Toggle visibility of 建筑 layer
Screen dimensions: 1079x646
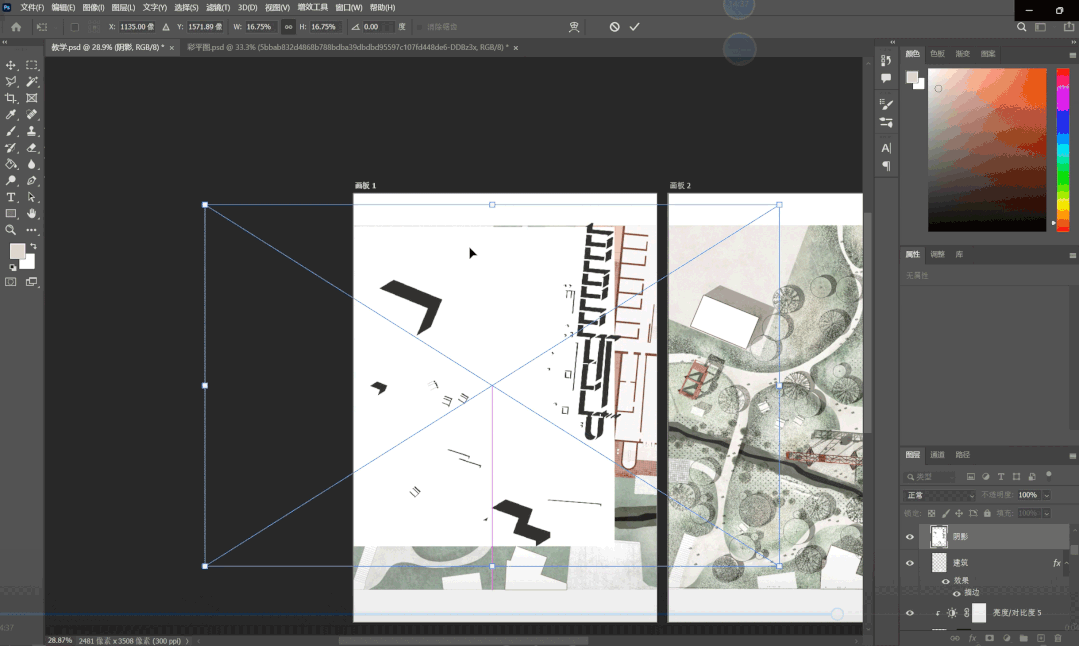click(909, 563)
